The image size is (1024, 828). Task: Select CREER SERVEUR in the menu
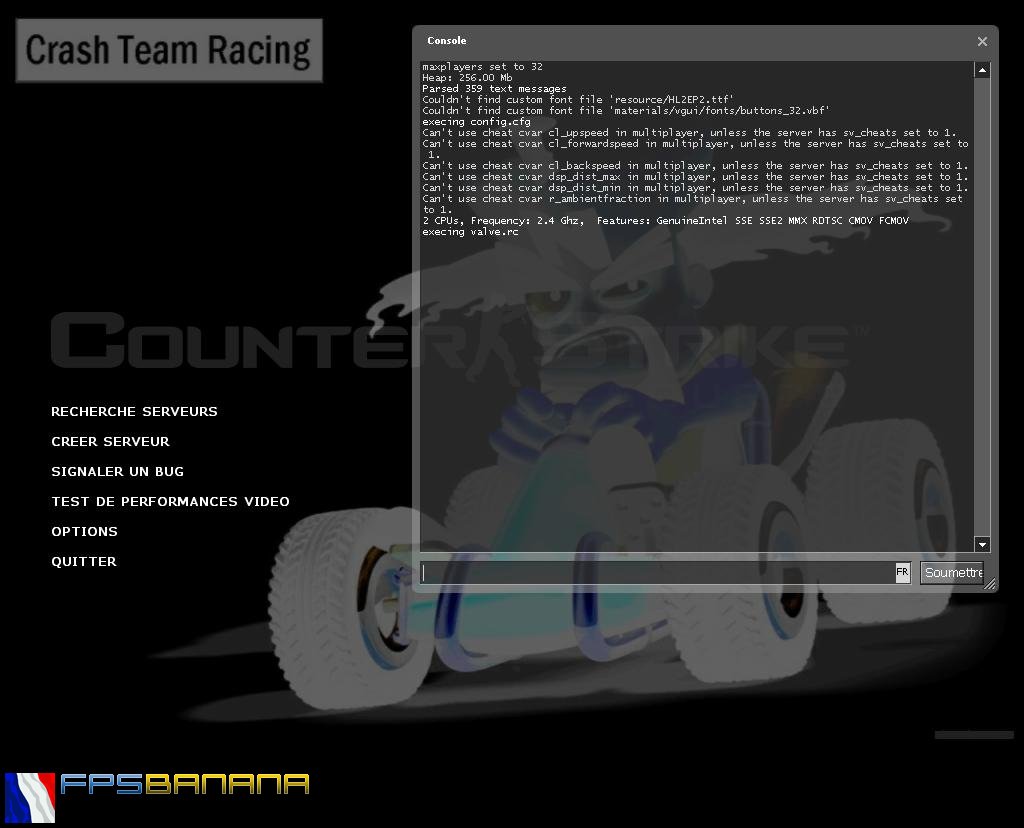pyautogui.click(x=110, y=441)
